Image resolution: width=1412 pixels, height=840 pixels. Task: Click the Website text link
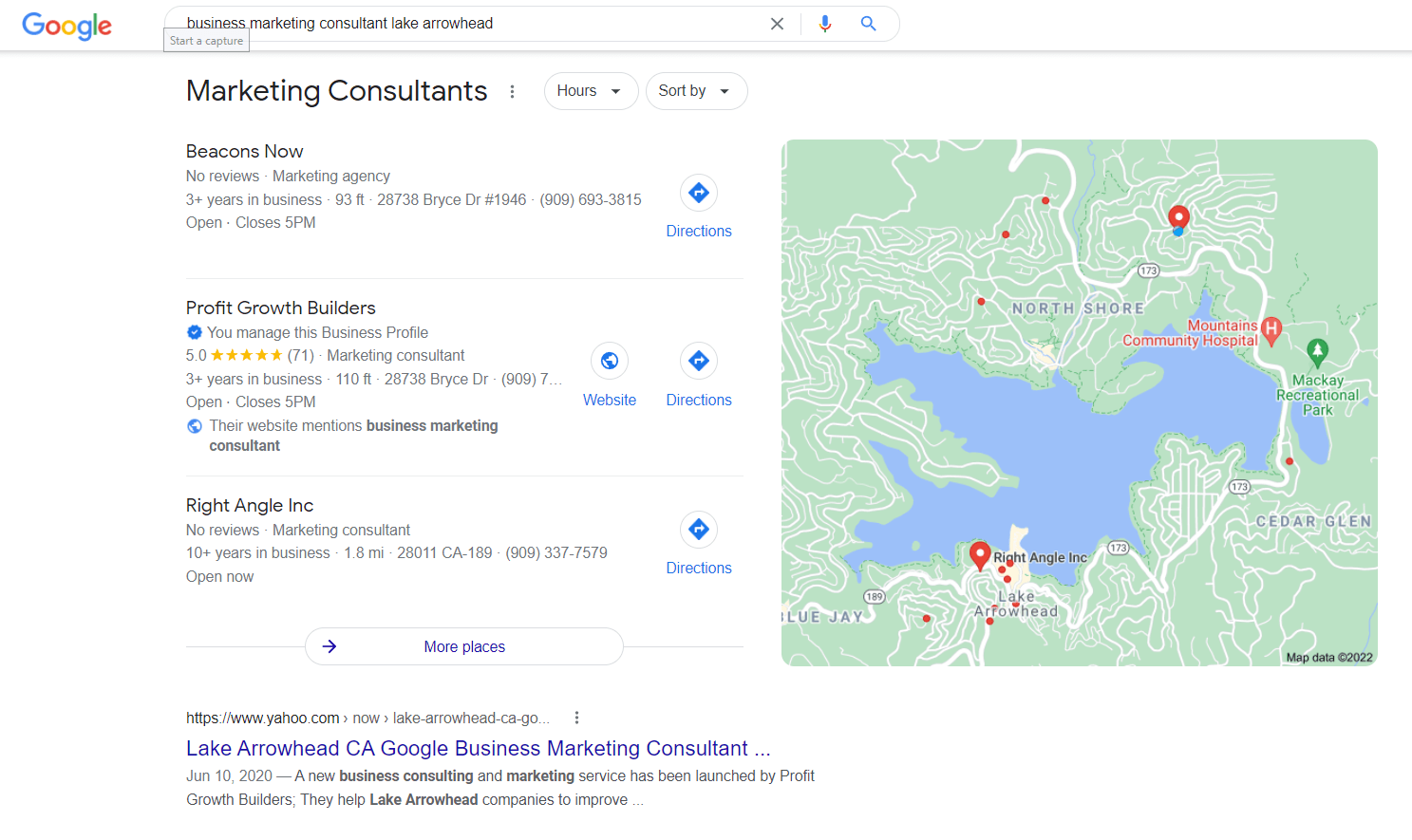click(610, 400)
